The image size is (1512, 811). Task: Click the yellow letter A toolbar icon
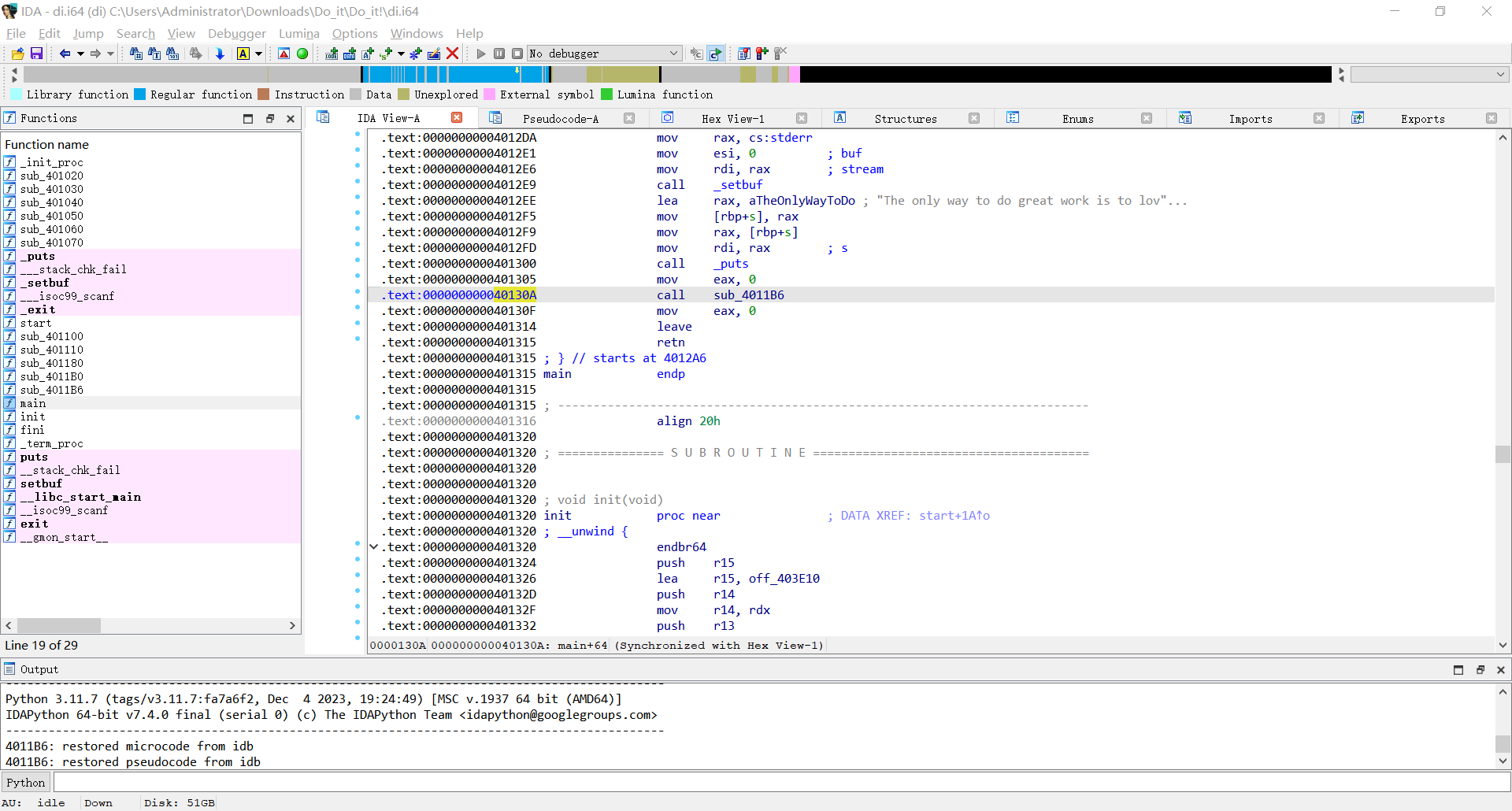coord(243,54)
